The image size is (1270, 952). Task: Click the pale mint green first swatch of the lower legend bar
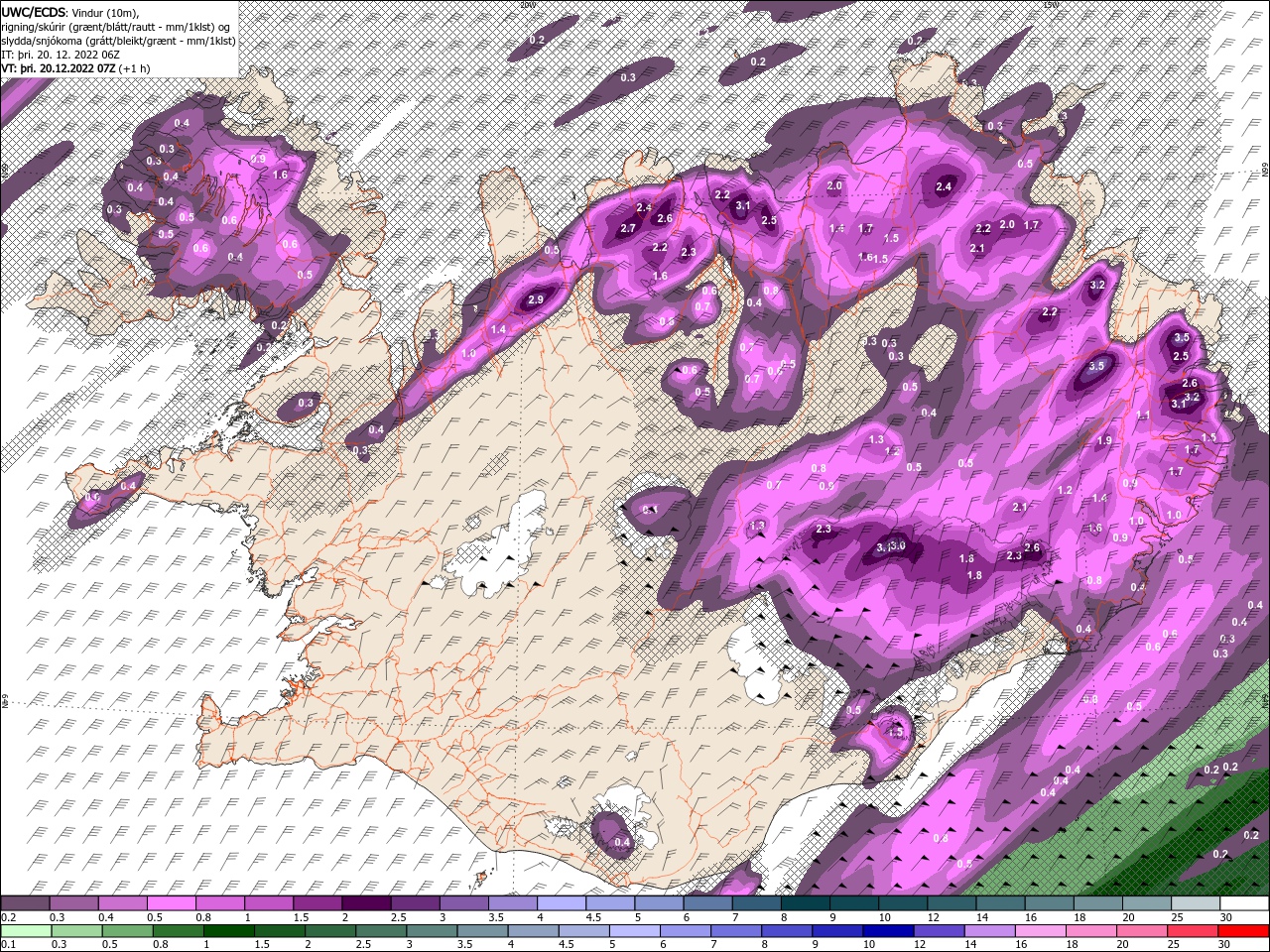click(x=26, y=931)
